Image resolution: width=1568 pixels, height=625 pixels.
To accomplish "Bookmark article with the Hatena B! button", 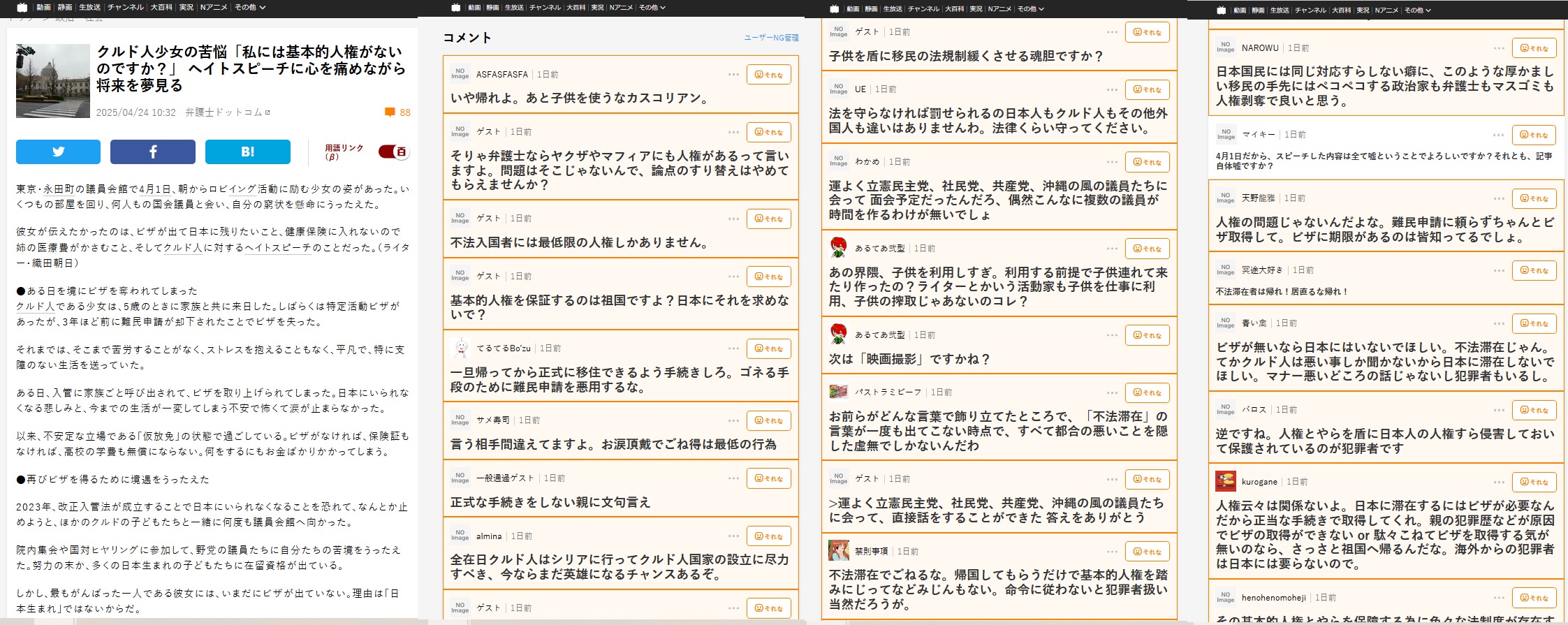I will [247, 152].
